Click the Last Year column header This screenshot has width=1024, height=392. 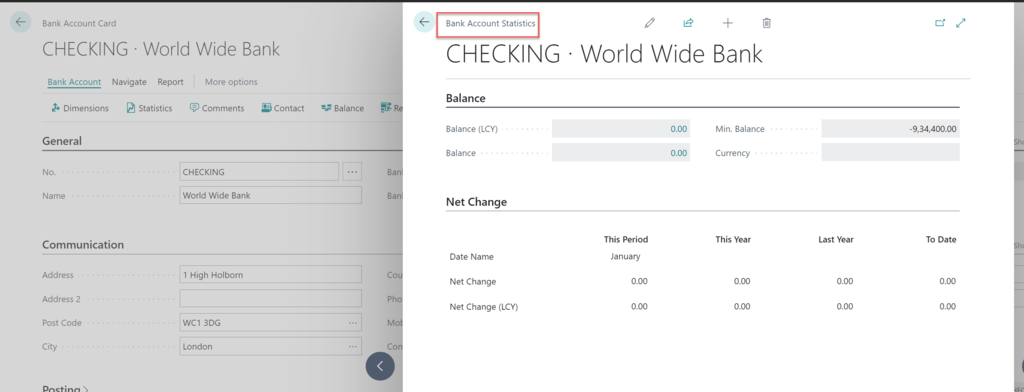tap(836, 239)
